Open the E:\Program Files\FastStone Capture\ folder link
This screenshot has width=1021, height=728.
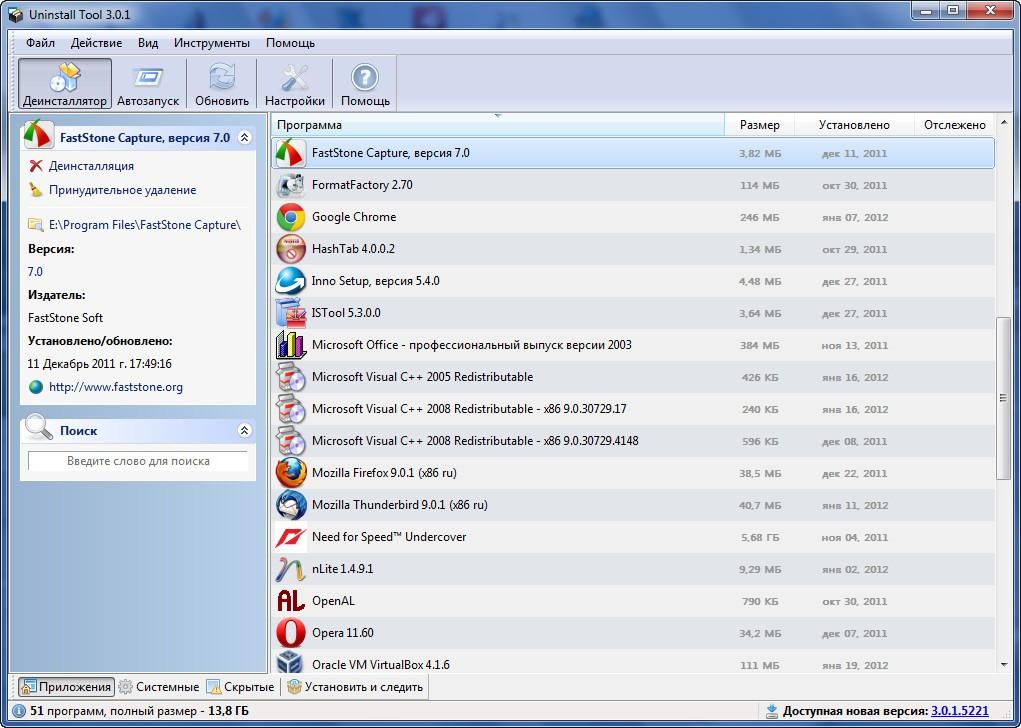click(x=145, y=225)
